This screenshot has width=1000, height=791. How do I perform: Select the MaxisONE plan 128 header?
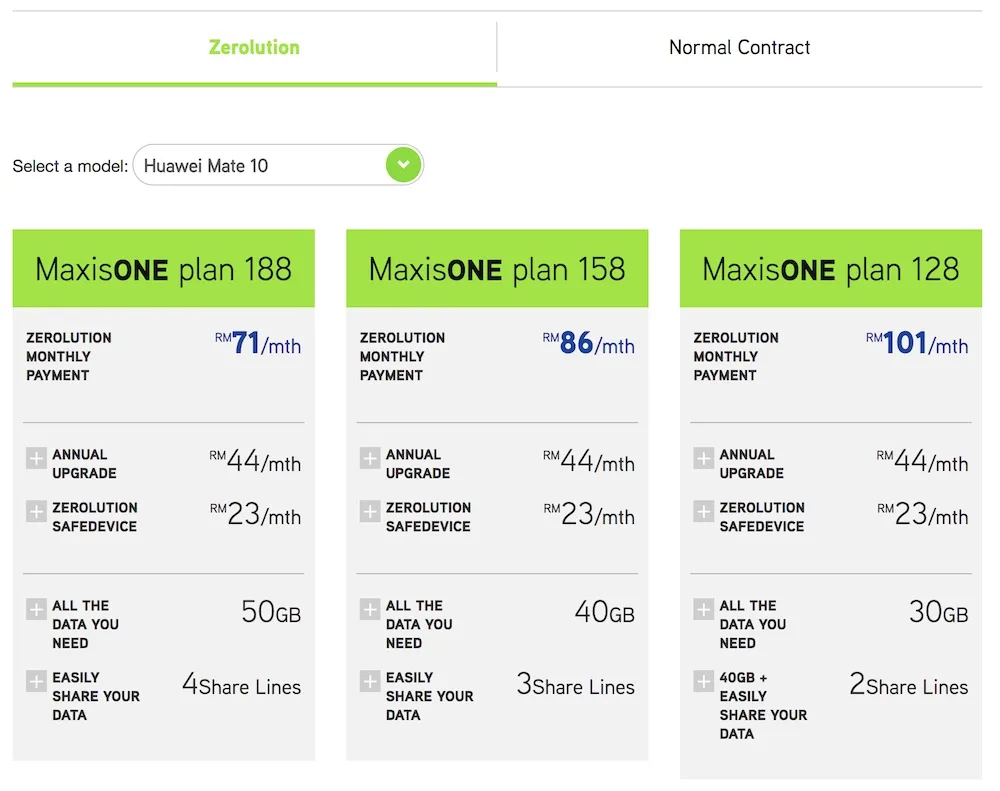(831, 269)
